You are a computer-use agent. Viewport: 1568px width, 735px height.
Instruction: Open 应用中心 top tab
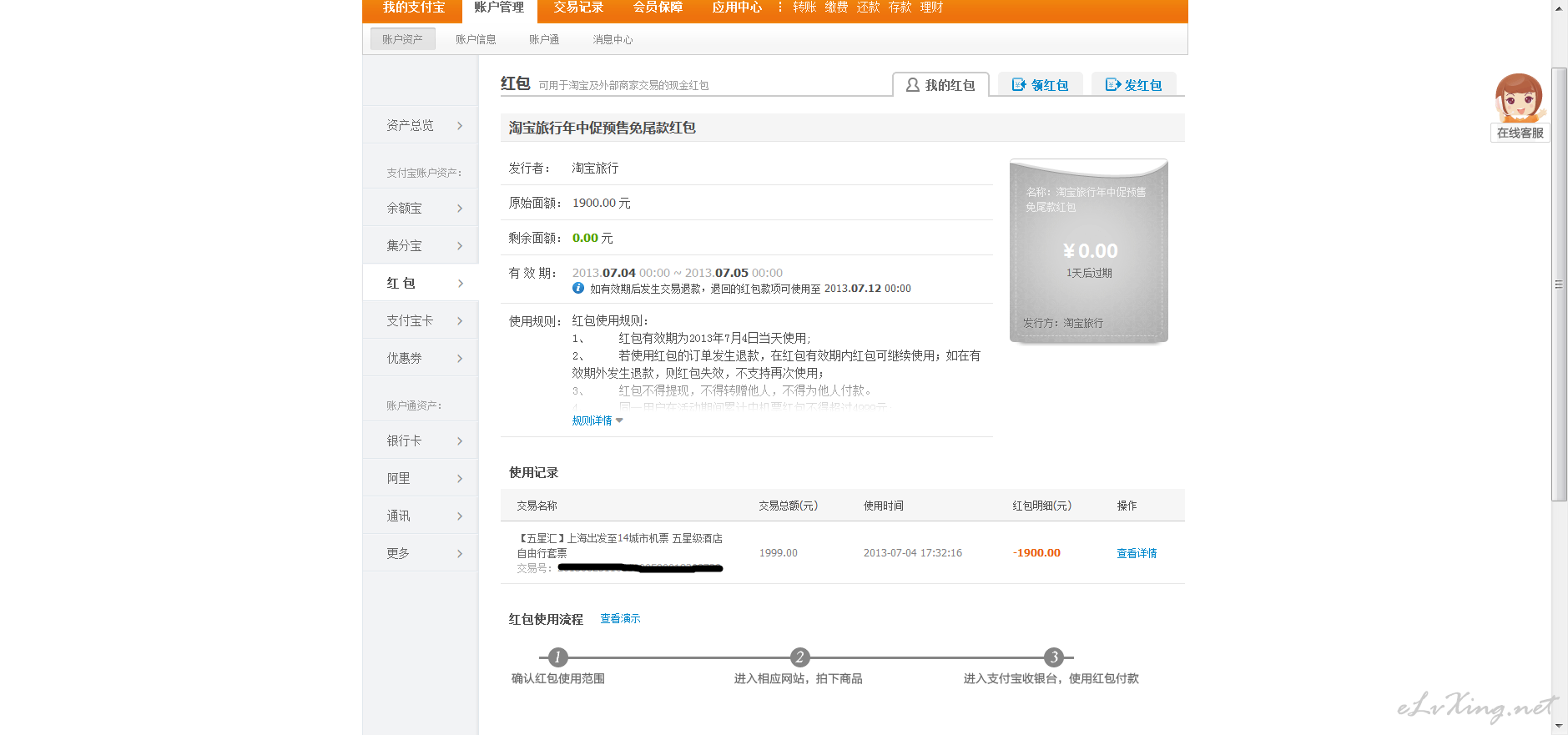[737, 8]
